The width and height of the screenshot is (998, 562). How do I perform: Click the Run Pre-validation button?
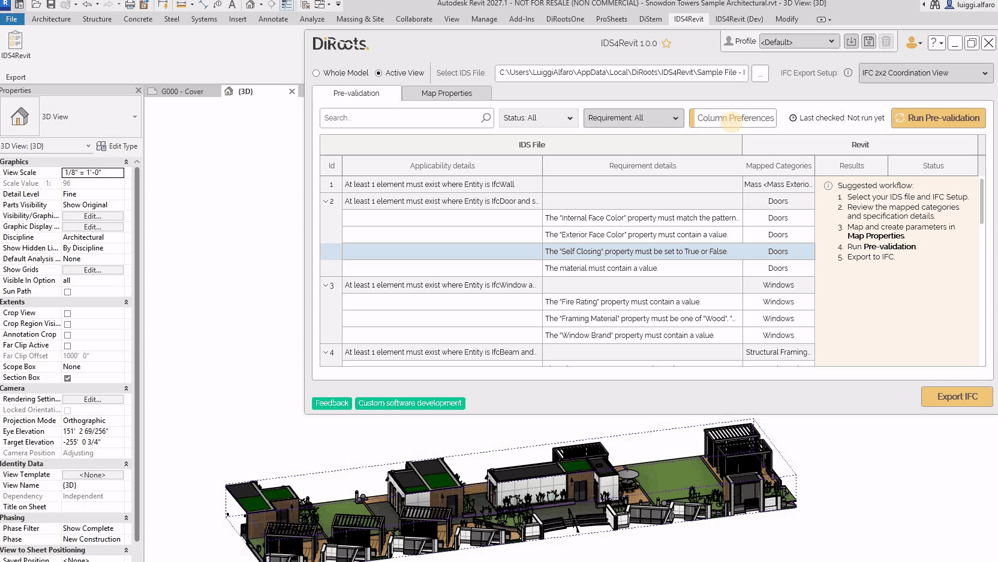(938, 118)
